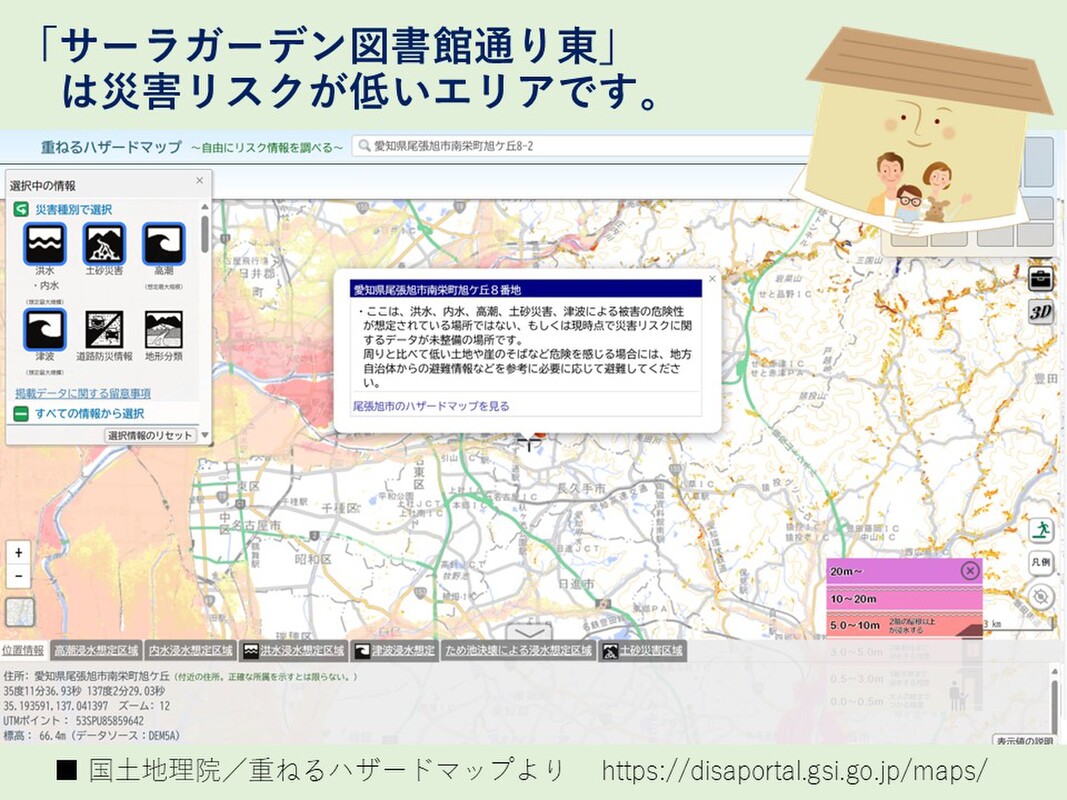
Task: Toggle the 洪水・内水 flood hazard layer icon
Action: coord(45,243)
